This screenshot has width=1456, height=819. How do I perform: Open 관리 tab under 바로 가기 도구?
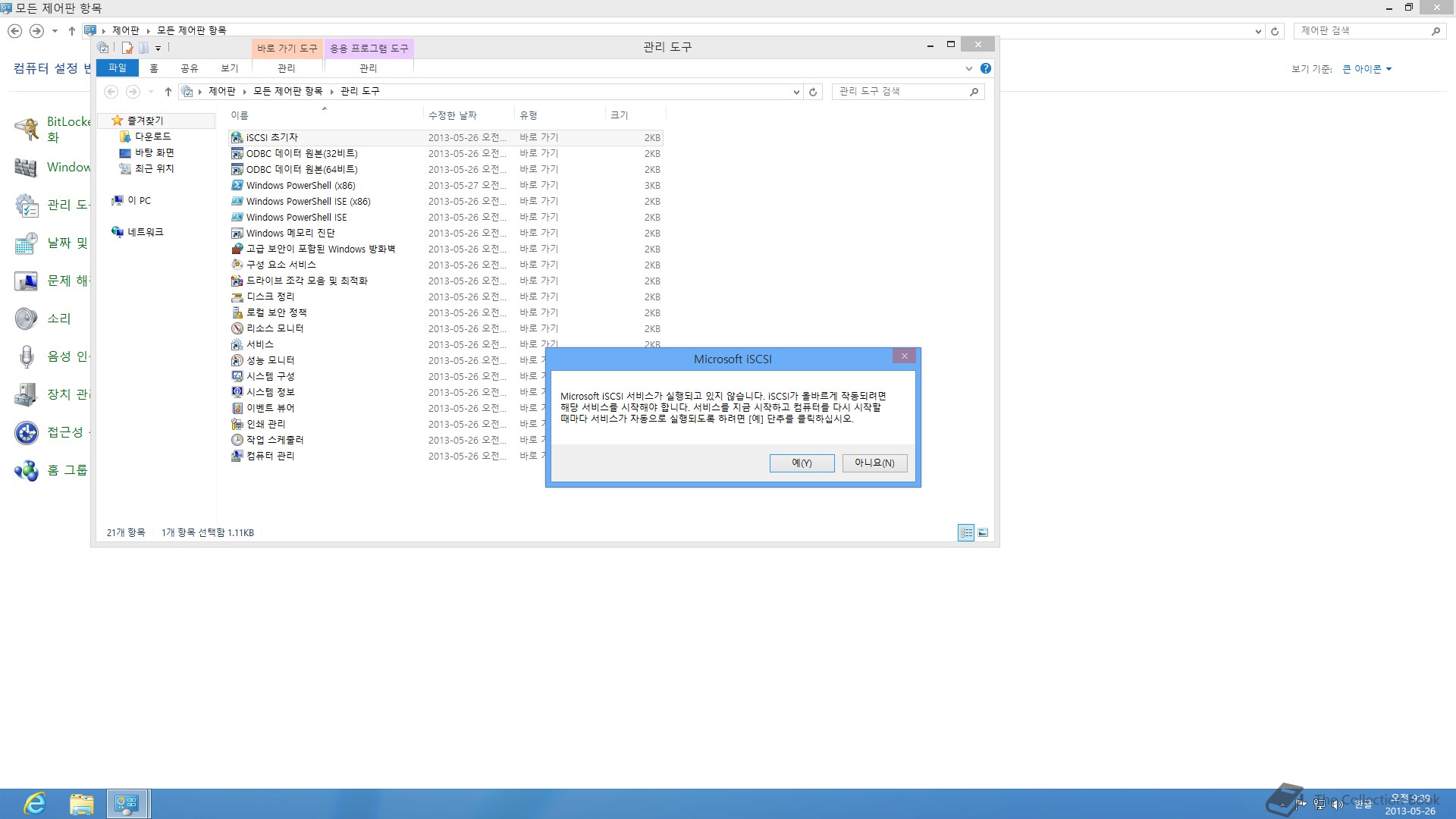(287, 68)
